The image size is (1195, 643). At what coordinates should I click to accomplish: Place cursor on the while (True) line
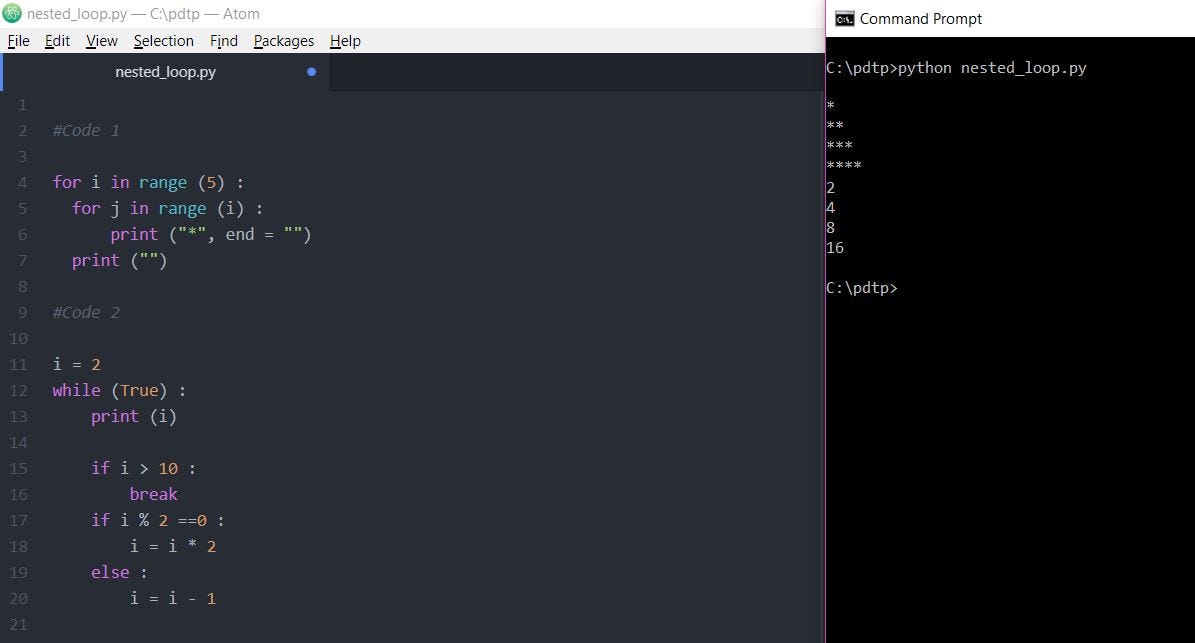118,390
